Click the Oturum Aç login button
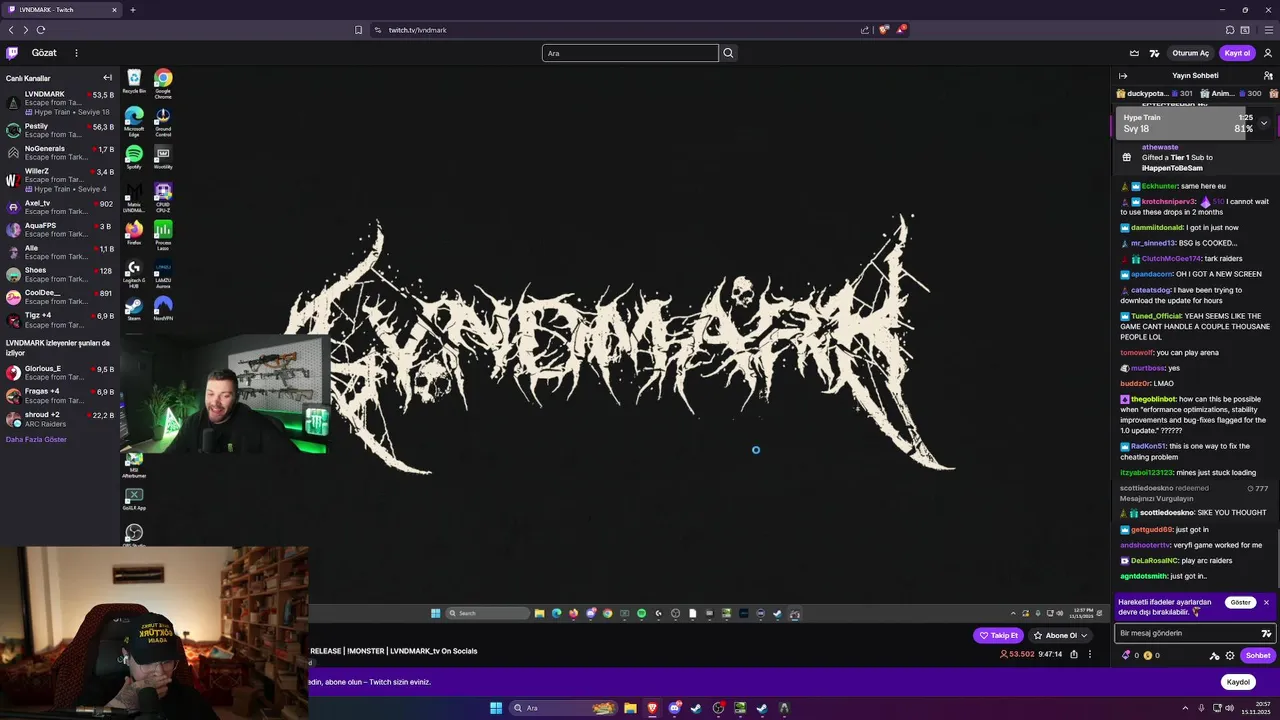 (x=1190, y=53)
